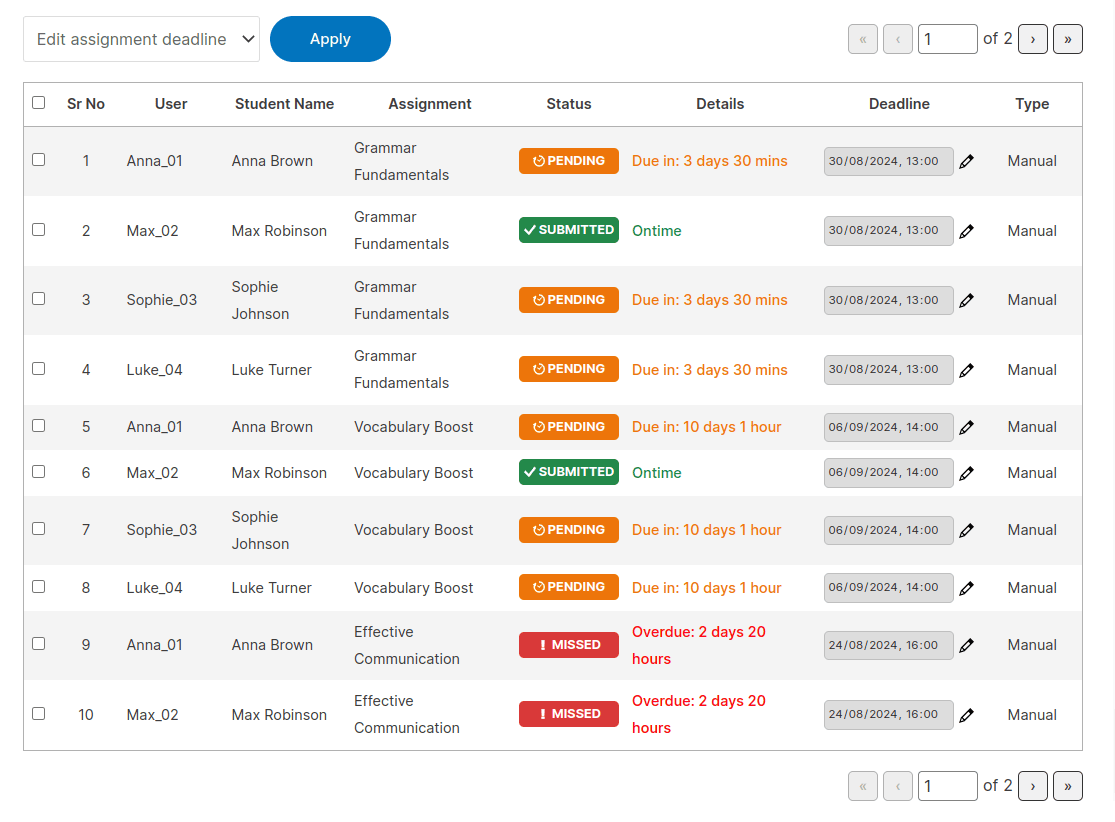
Task: Go to next page using top pagination
Action: coord(1032,39)
